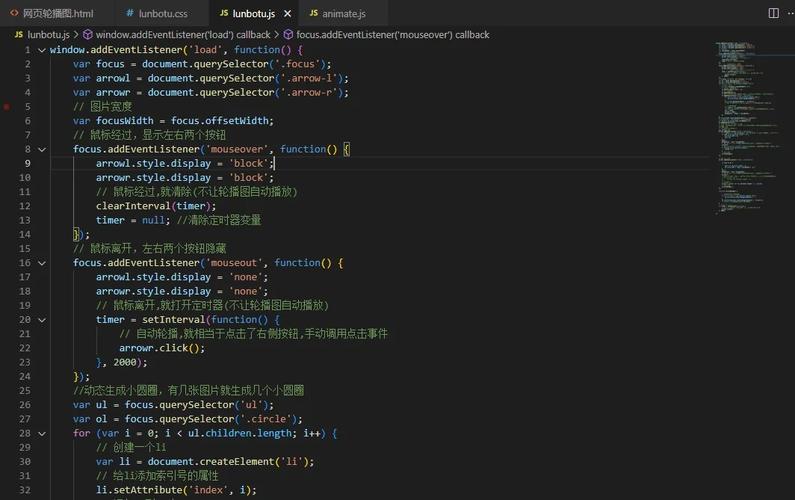Fold the mouseout listener at line 16
Image resolution: width=795 pixels, height=500 pixels.
41,263
